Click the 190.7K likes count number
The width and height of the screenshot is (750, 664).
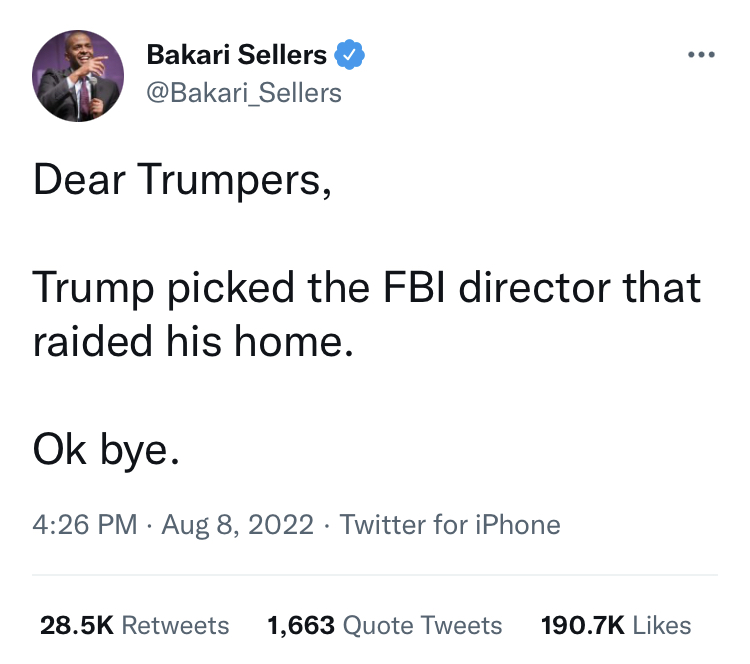coord(583,626)
